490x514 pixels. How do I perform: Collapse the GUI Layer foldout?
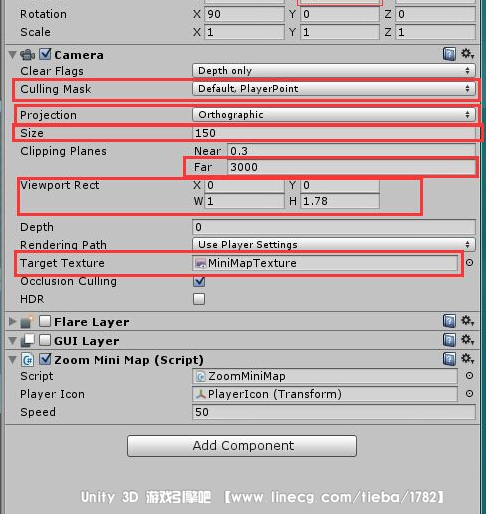13,341
